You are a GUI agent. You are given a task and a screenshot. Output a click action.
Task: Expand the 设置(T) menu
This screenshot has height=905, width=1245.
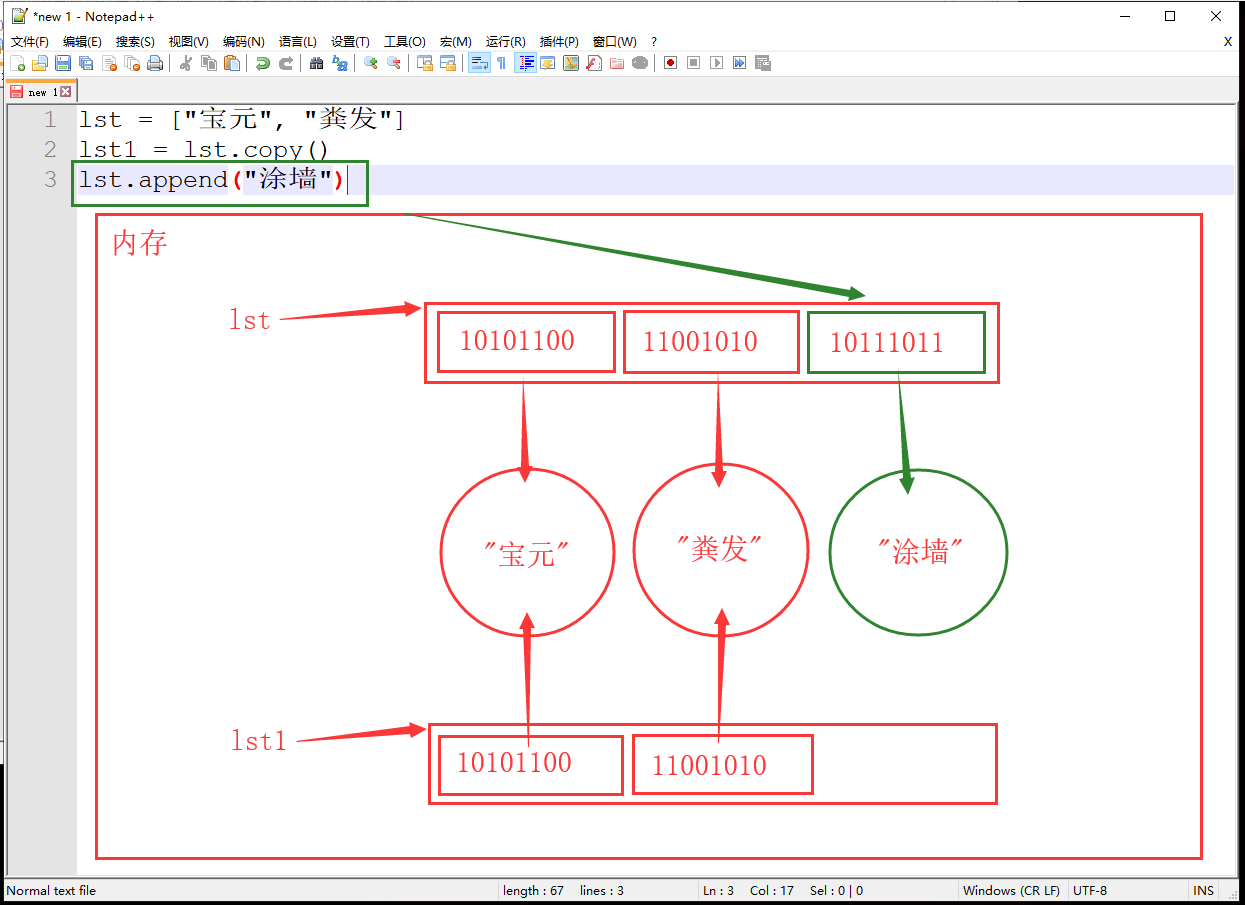(350, 42)
